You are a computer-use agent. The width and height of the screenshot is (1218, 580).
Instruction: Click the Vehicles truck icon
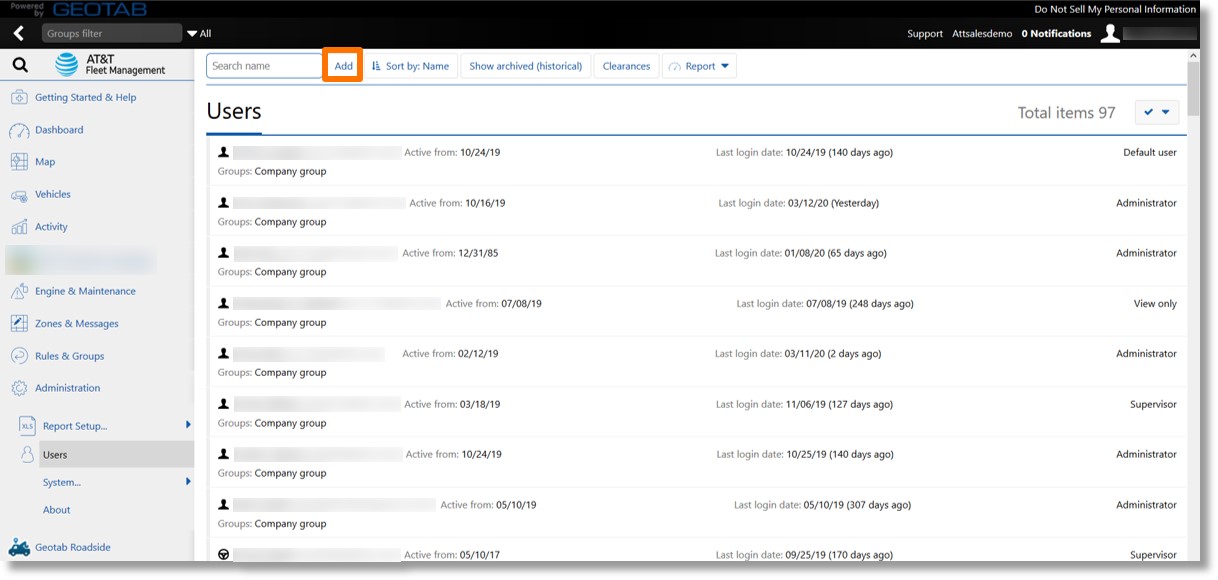(x=19, y=195)
